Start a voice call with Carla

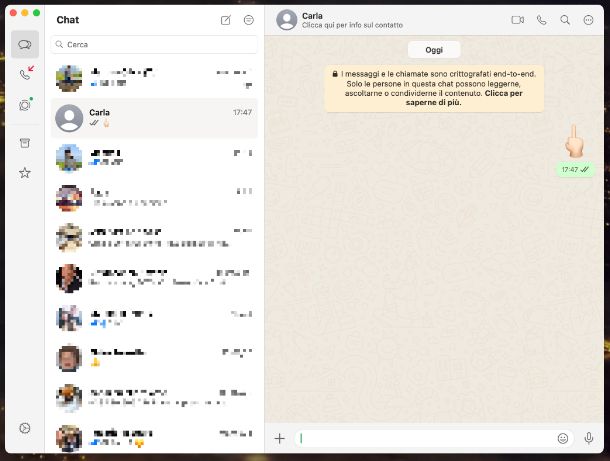(x=542, y=20)
